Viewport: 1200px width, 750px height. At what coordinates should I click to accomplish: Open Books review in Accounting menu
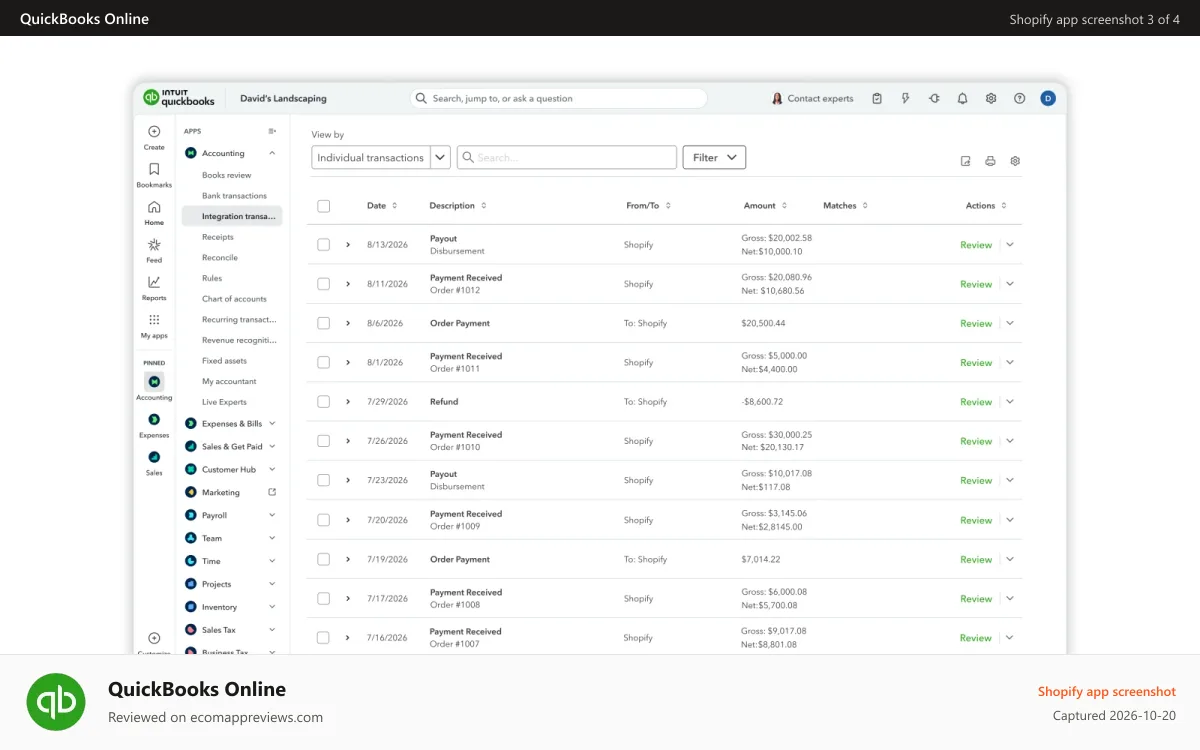pos(226,175)
